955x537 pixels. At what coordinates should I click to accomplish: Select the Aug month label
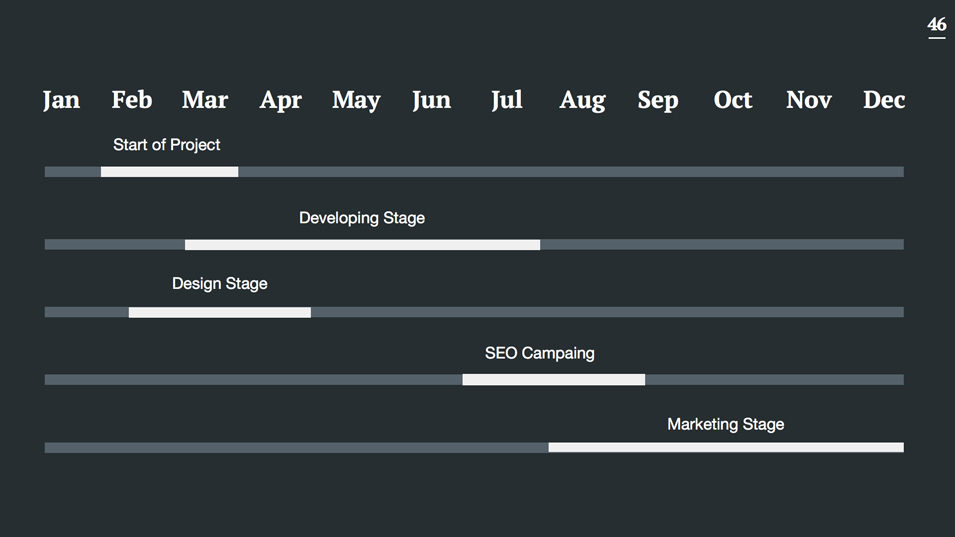coord(582,100)
